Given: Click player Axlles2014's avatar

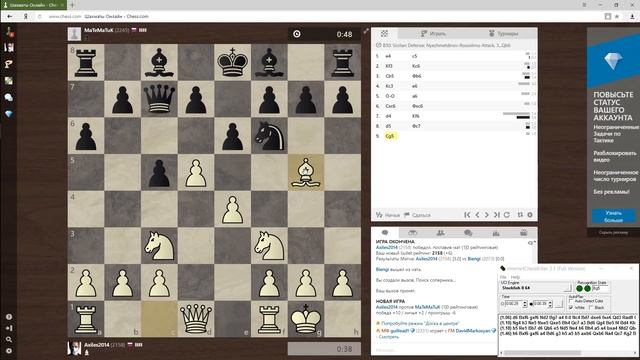Looking at the screenshot, I should (x=74, y=348).
